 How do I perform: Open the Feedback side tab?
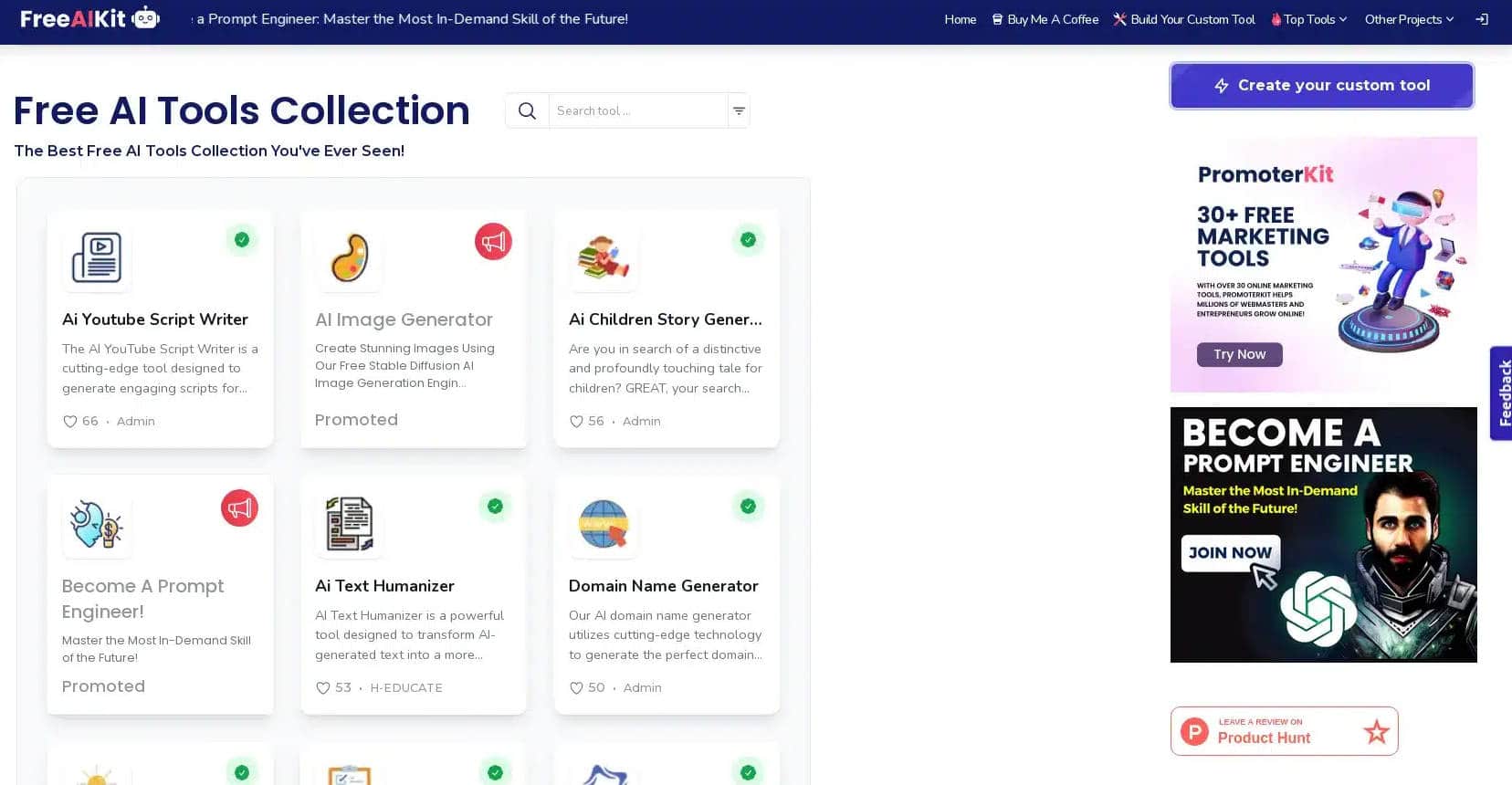point(1502,393)
